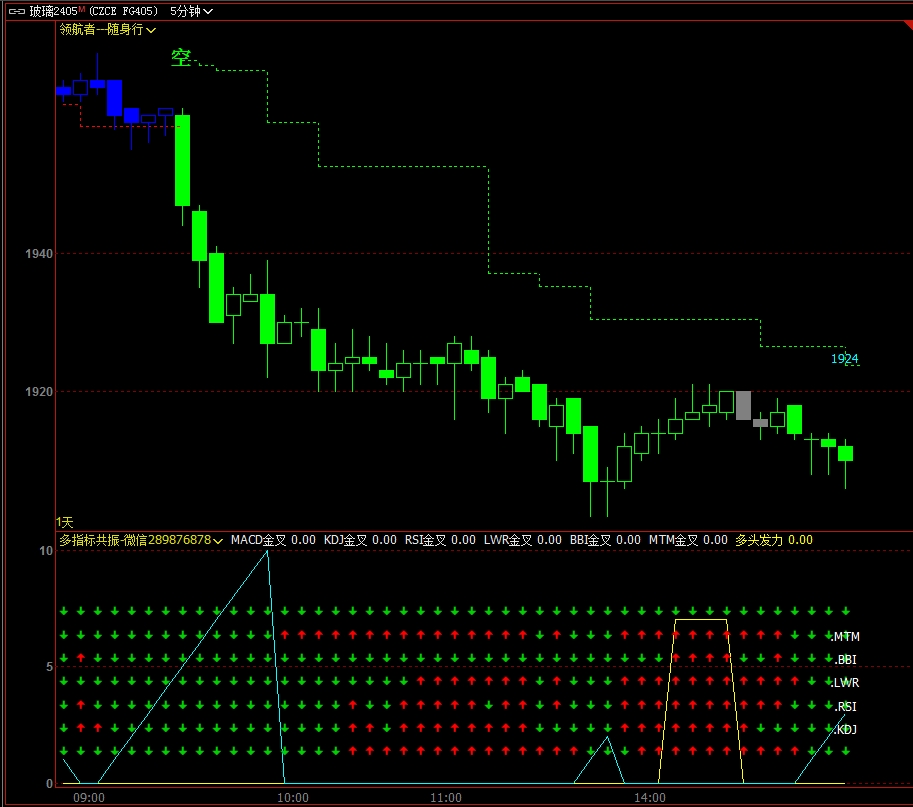Click the link chain icon beside 玻璃2405
Viewport: 913px width, 807px height.
pyautogui.click(x=15, y=11)
